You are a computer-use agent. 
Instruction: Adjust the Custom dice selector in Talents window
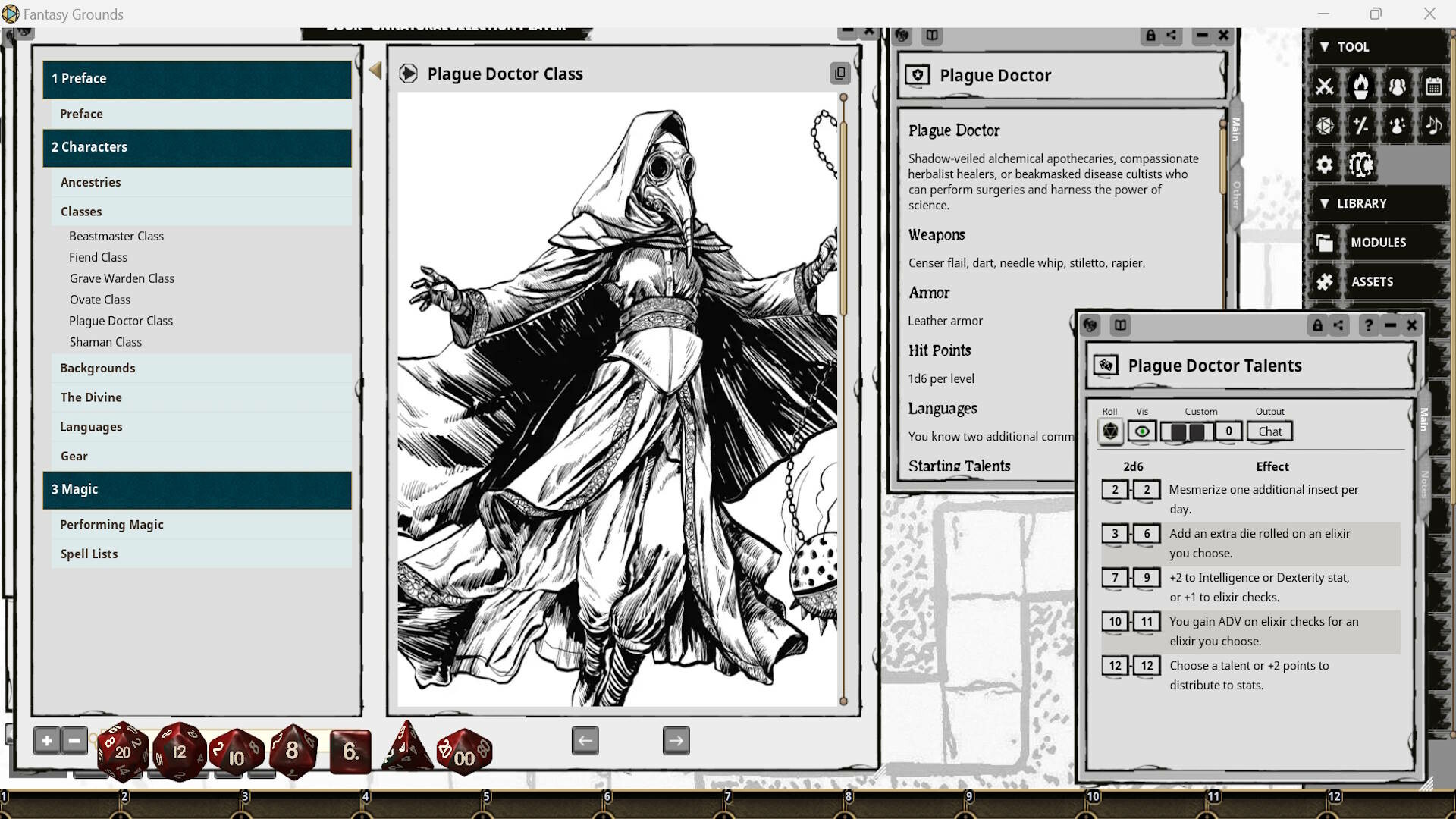click(x=1187, y=431)
